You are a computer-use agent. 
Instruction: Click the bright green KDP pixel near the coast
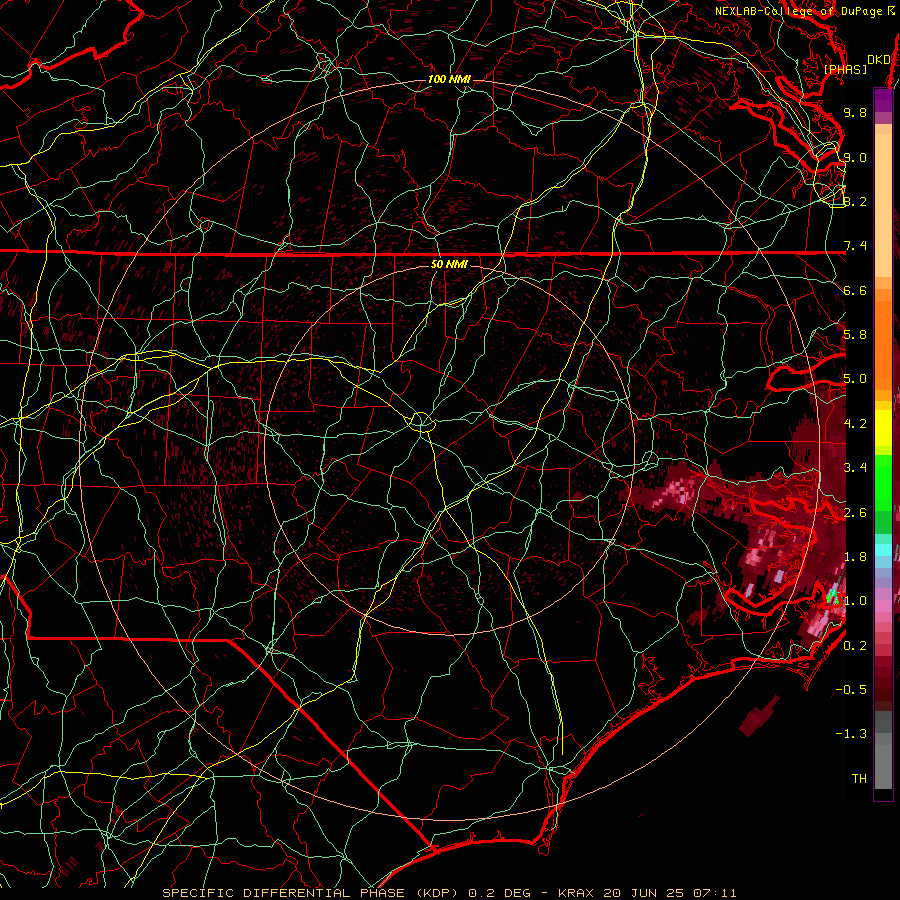pyautogui.click(x=831, y=596)
